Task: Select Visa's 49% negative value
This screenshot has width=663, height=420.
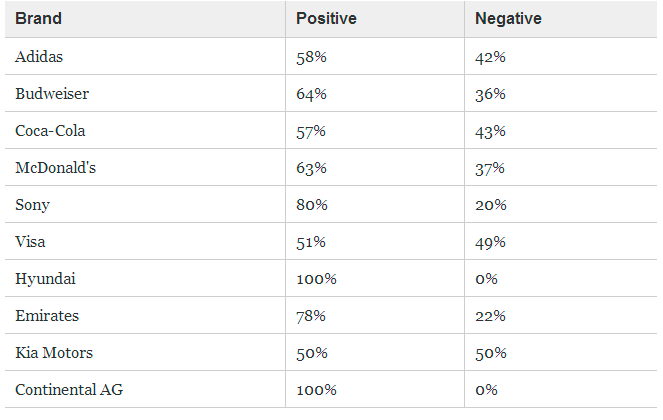Action: [x=490, y=241]
